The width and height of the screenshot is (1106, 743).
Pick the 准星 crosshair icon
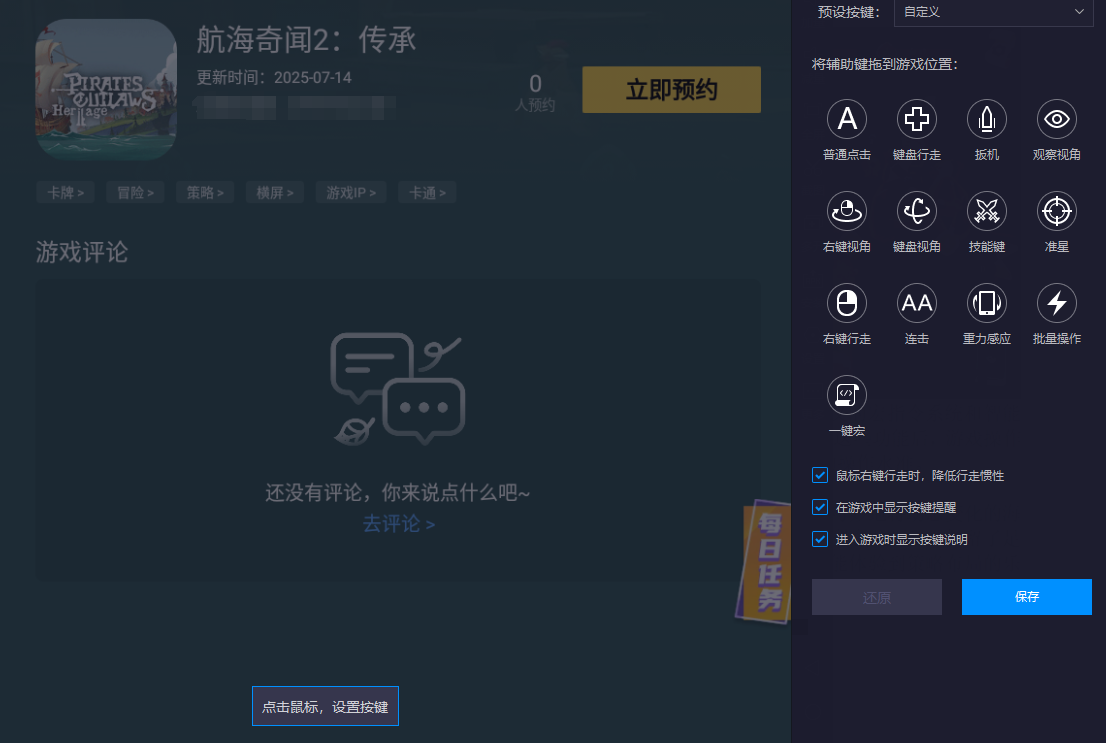point(1056,210)
